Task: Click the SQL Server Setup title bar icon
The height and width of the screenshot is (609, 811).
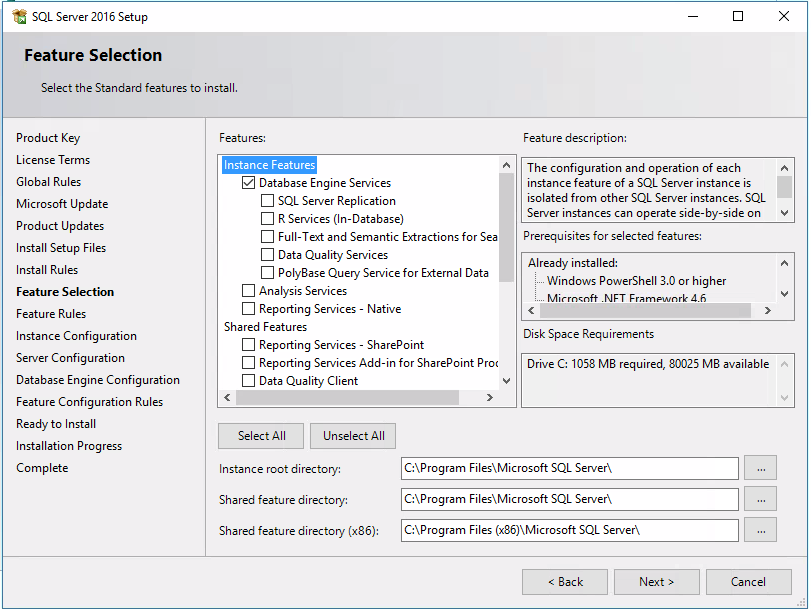Action: tap(19, 17)
